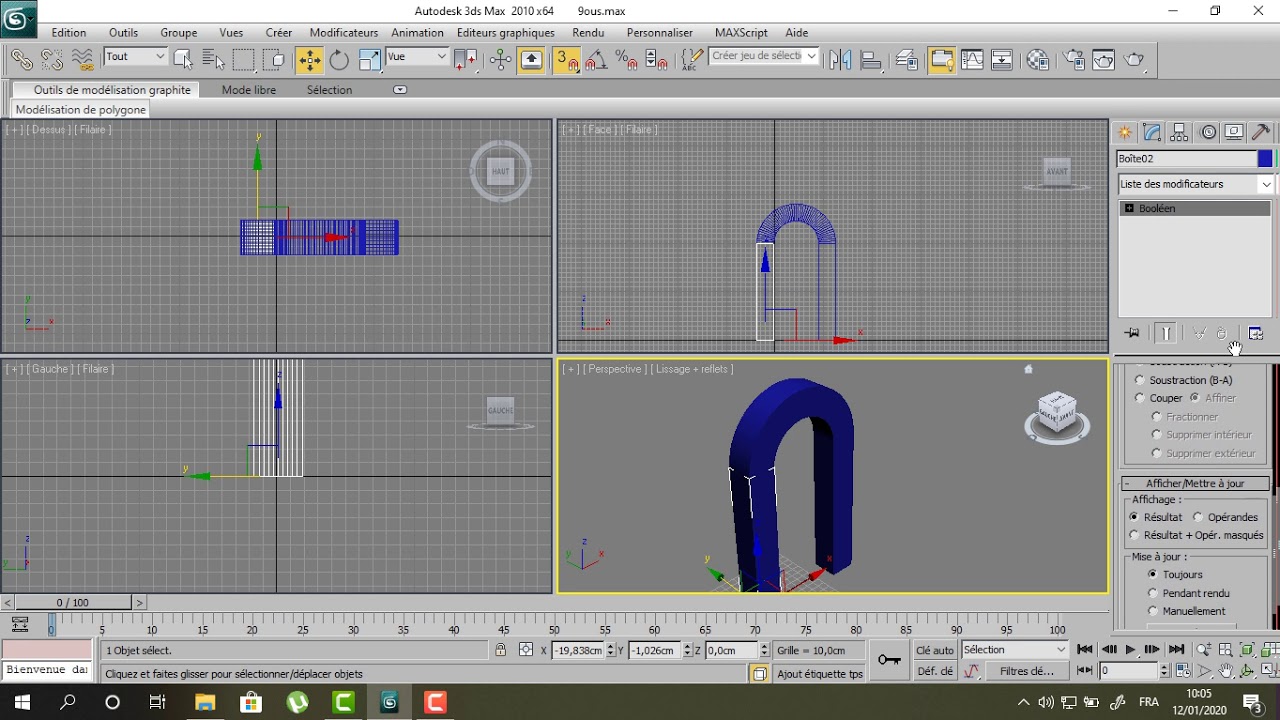Viewport: 1280px width, 720px height.
Task: Open the Modificateurs menu
Action: pyautogui.click(x=344, y=33)
